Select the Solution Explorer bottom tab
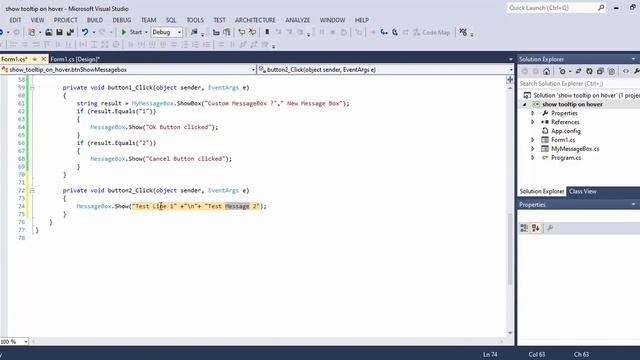 tap(542, 191)
